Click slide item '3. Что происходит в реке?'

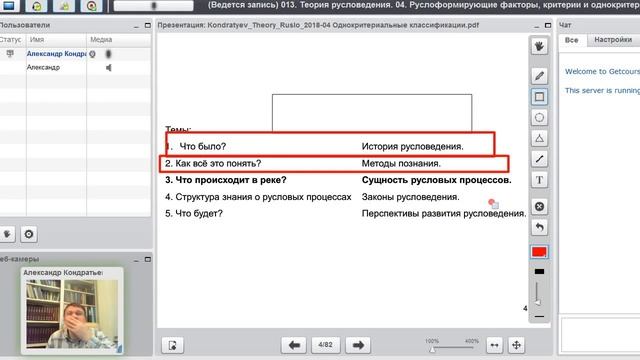(226, 180)
